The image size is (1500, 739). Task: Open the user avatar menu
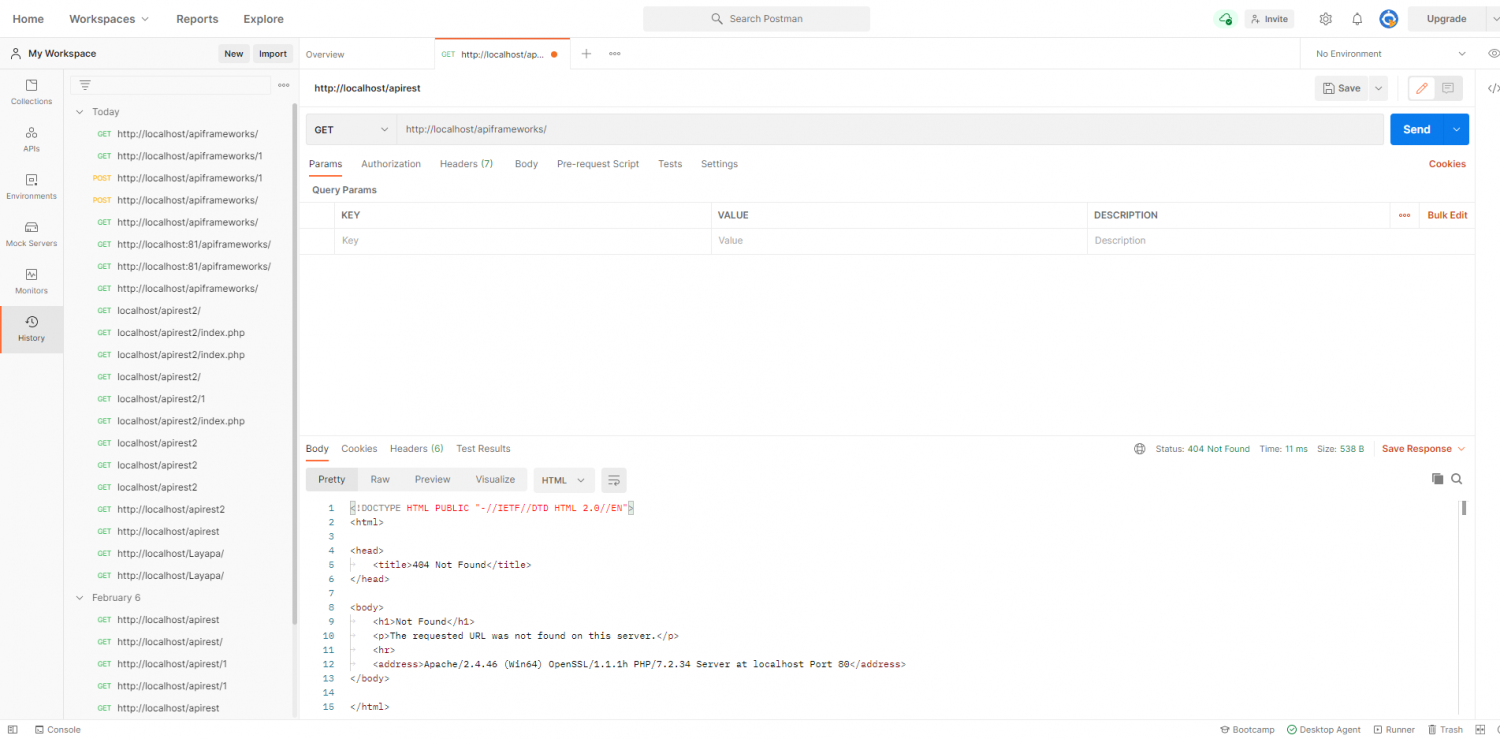tap(1388, 19)
